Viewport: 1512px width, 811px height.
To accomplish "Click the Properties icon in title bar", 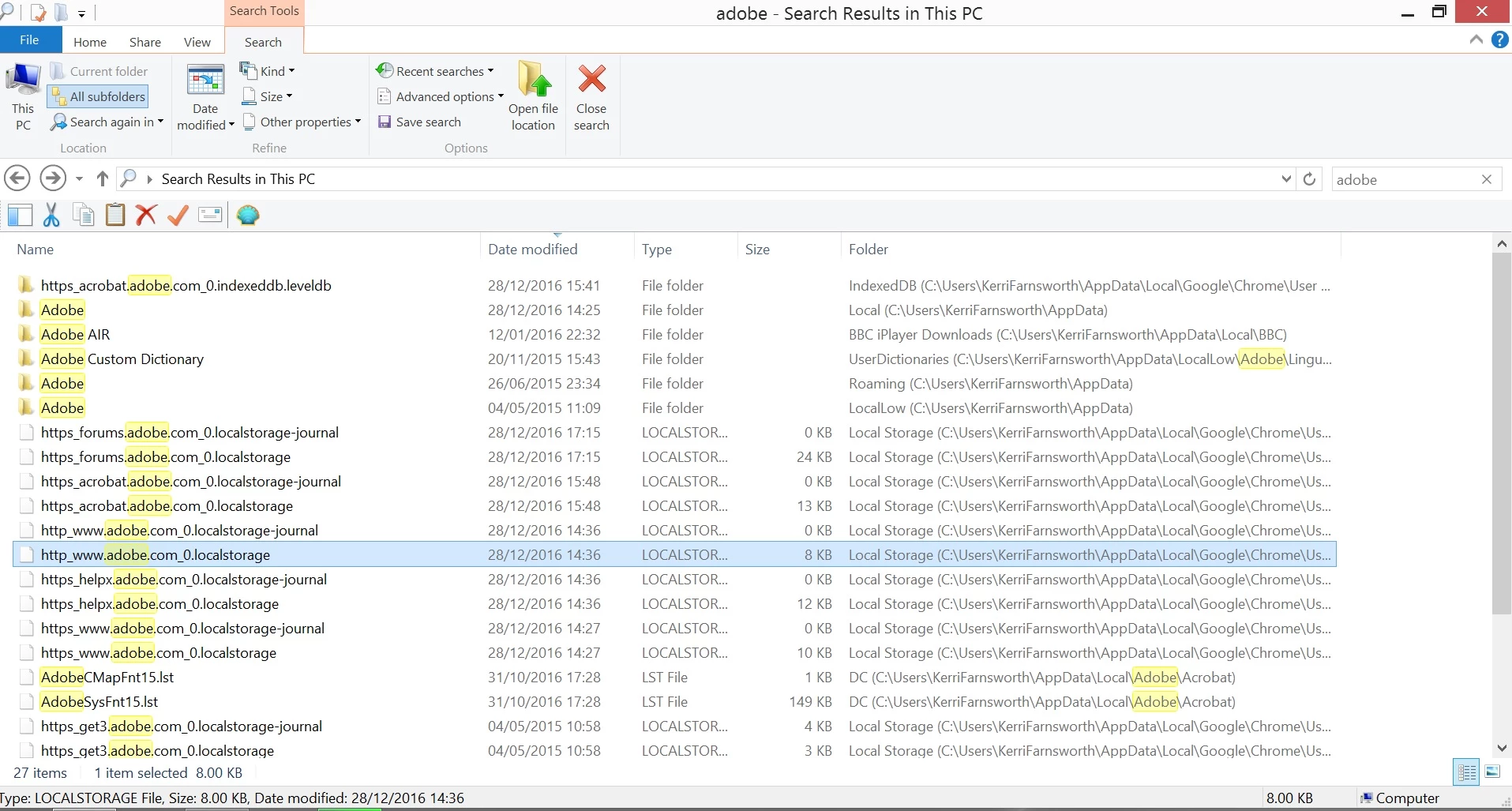I will click(x=37, y=13).
